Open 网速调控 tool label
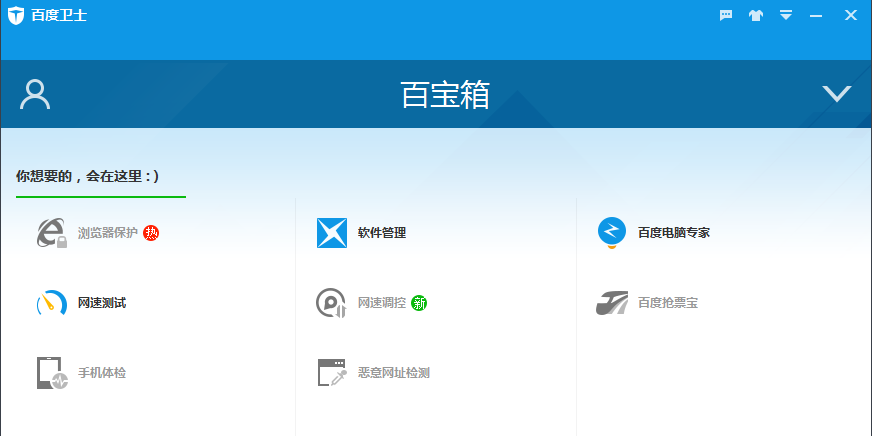872x436 pixels. (382, 303)
